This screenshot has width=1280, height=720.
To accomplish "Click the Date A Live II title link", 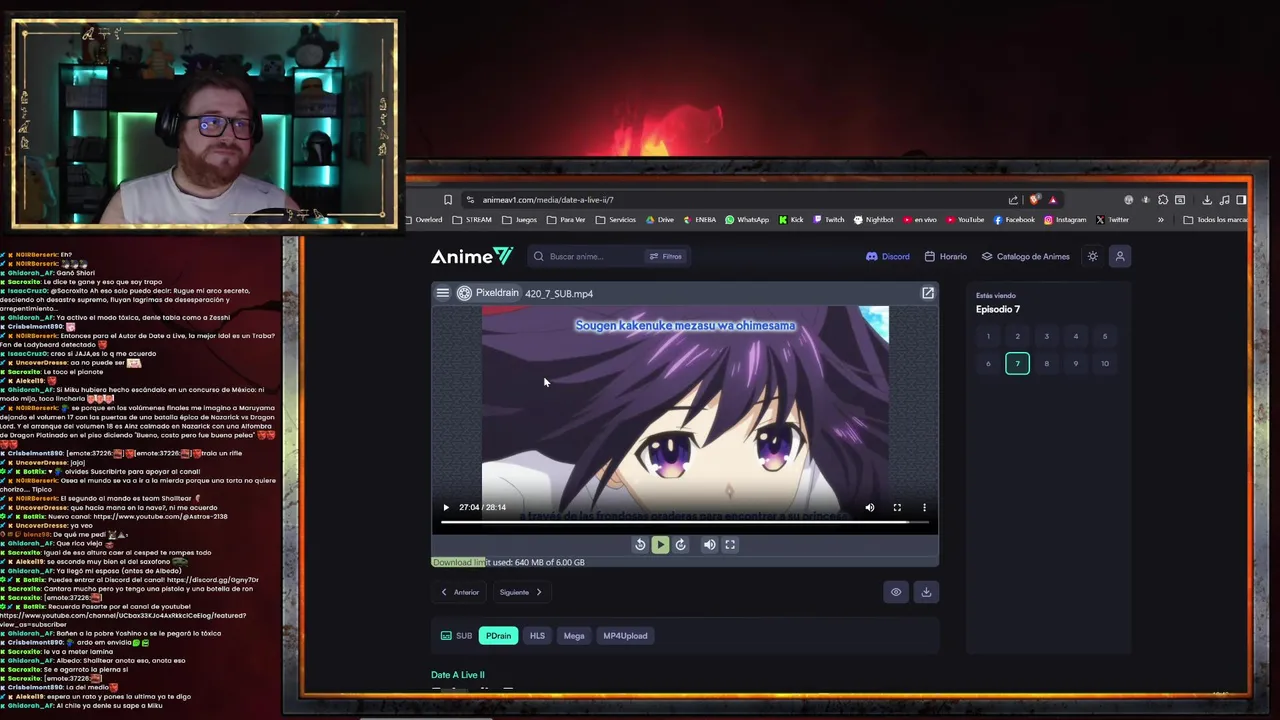I will (x=458, y=675).
